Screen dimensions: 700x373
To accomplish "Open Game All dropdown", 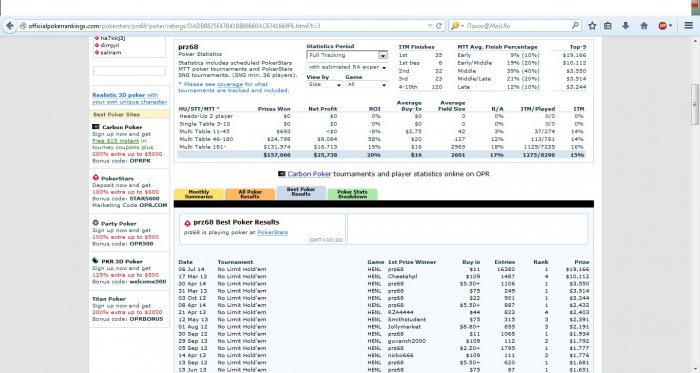I will coord(367,84).
